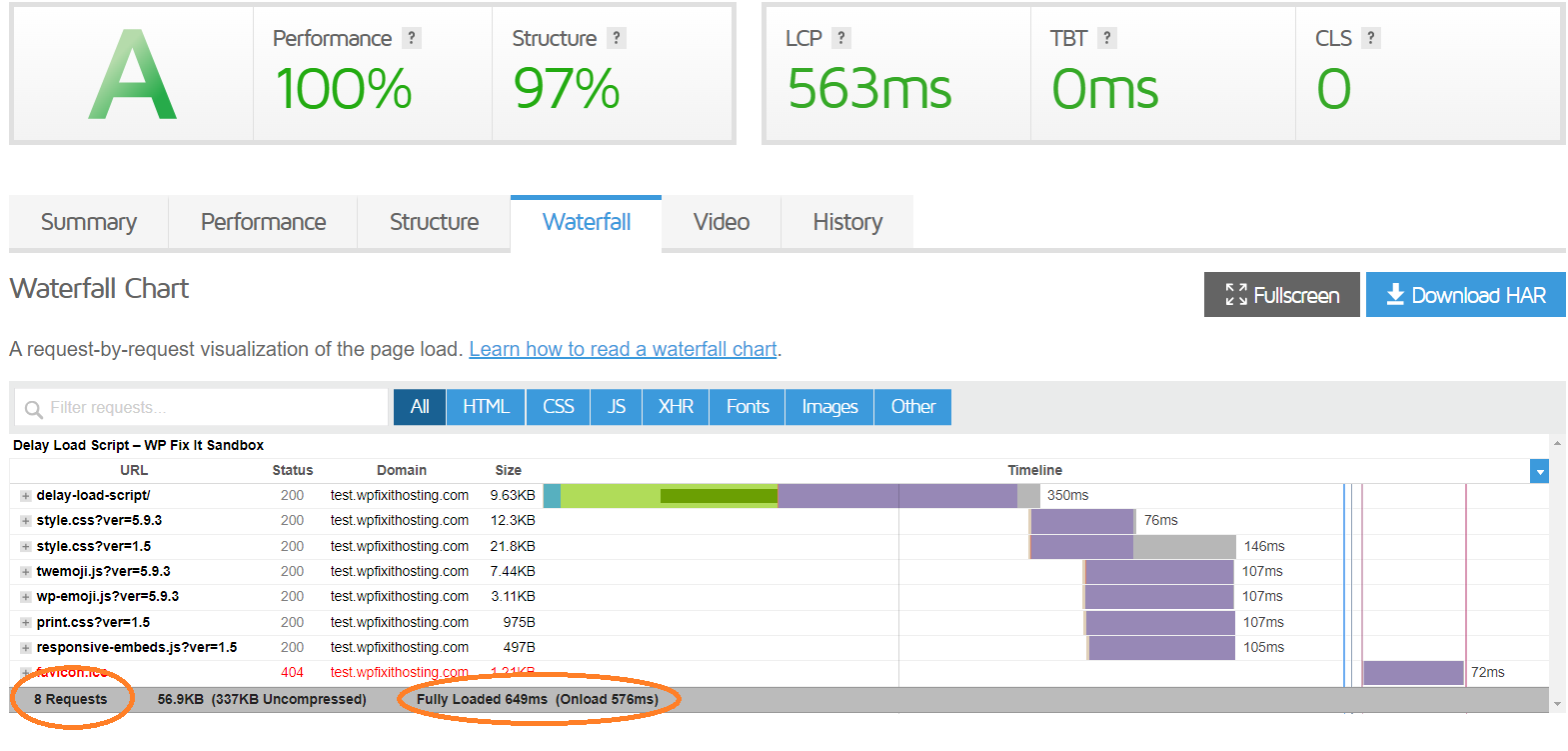Screen dimensions: 1568x751
Task: Open the LCP help question mark
Action: [x=841, y=38]
